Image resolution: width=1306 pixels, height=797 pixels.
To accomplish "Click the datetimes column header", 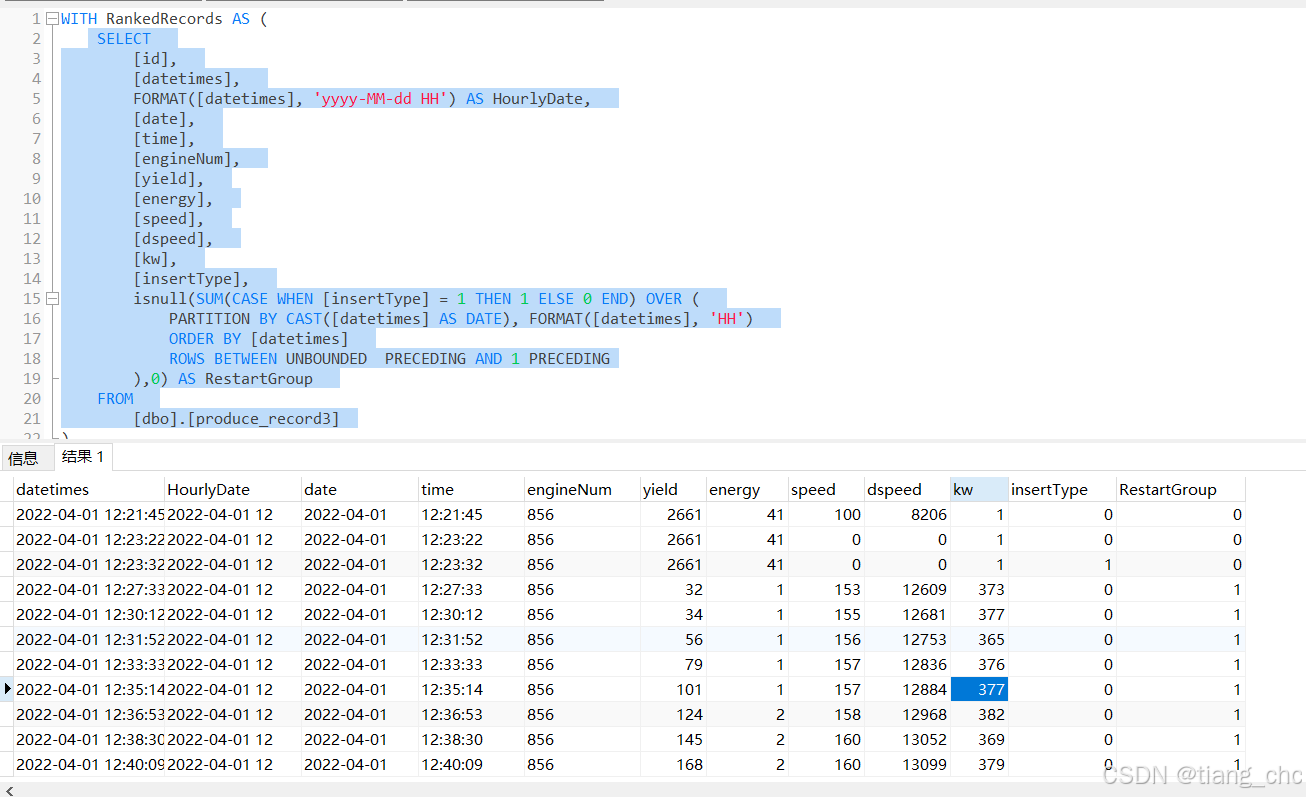I will [89, 490].
